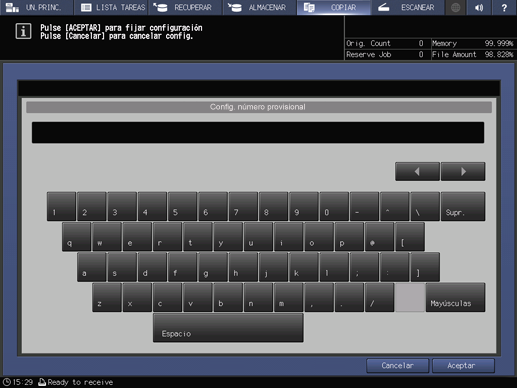This screenshot has height=388, width=517.
Task: Tap the 4 key
Action: coord(152,206)
